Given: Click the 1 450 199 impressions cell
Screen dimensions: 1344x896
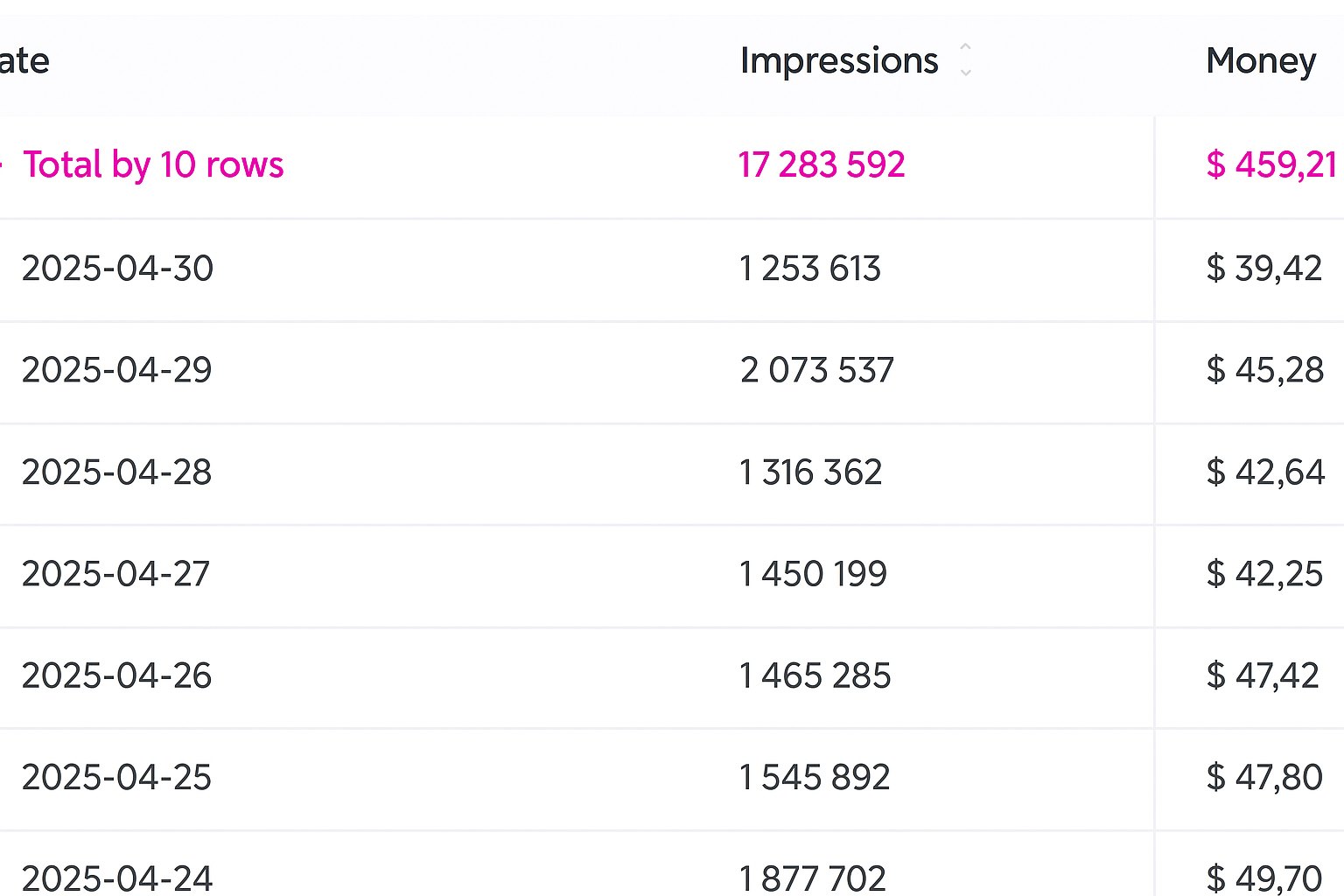Looking at the screenshot, I should [813, 574].
